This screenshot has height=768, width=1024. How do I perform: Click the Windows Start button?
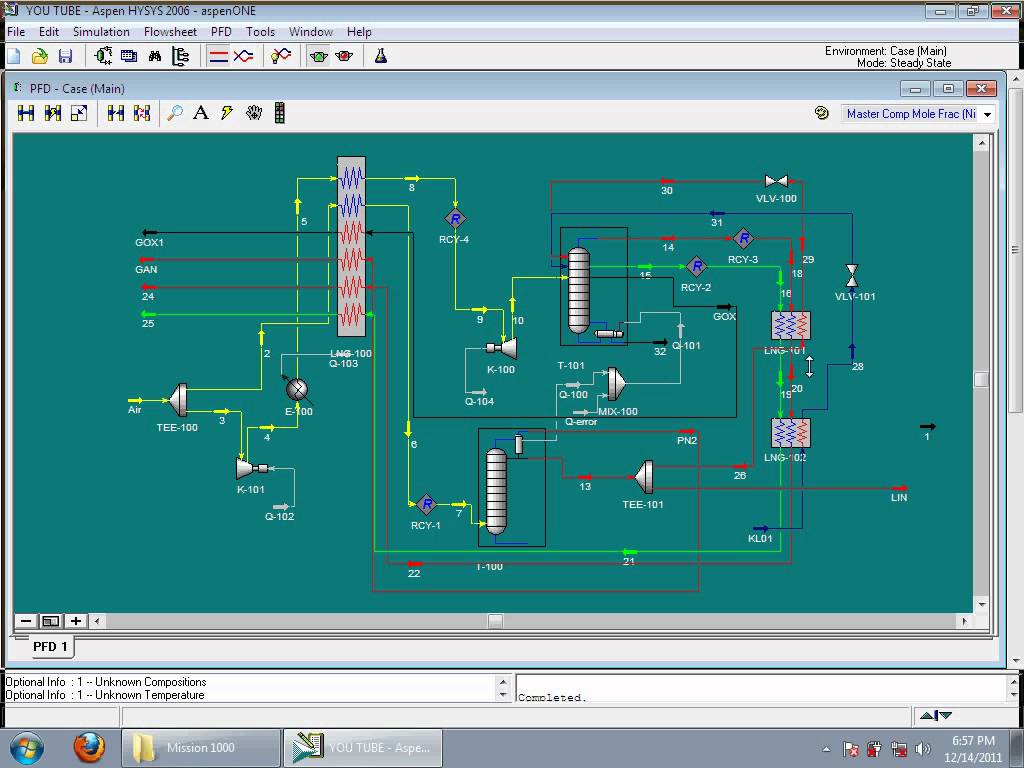(27, 747)
